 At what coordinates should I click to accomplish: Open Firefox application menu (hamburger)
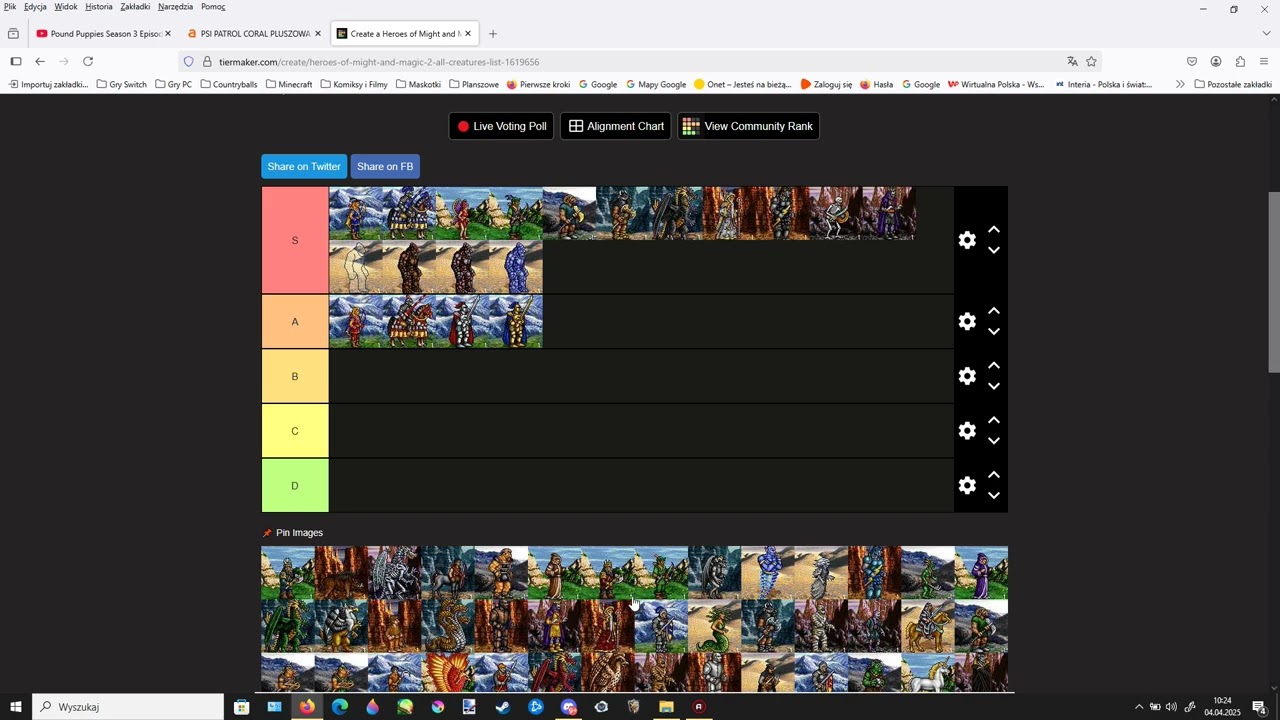pyautogui.click(x=1264, y=61)
